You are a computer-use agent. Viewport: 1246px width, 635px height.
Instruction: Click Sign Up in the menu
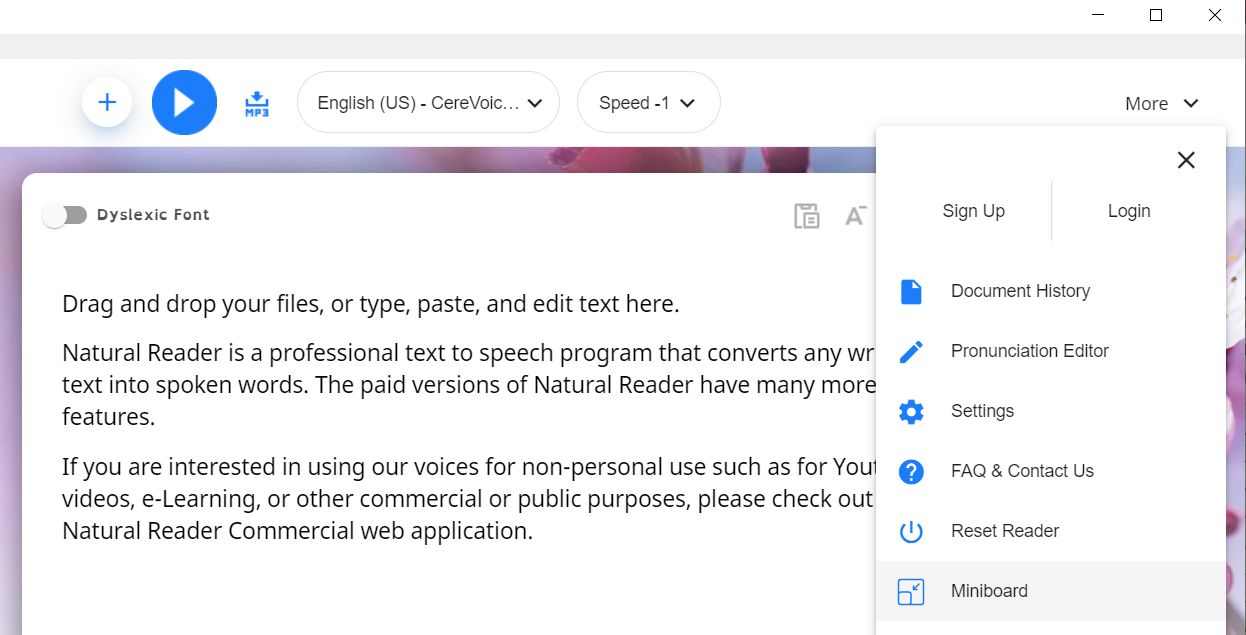pyautogui.click(x=973, y=211)
